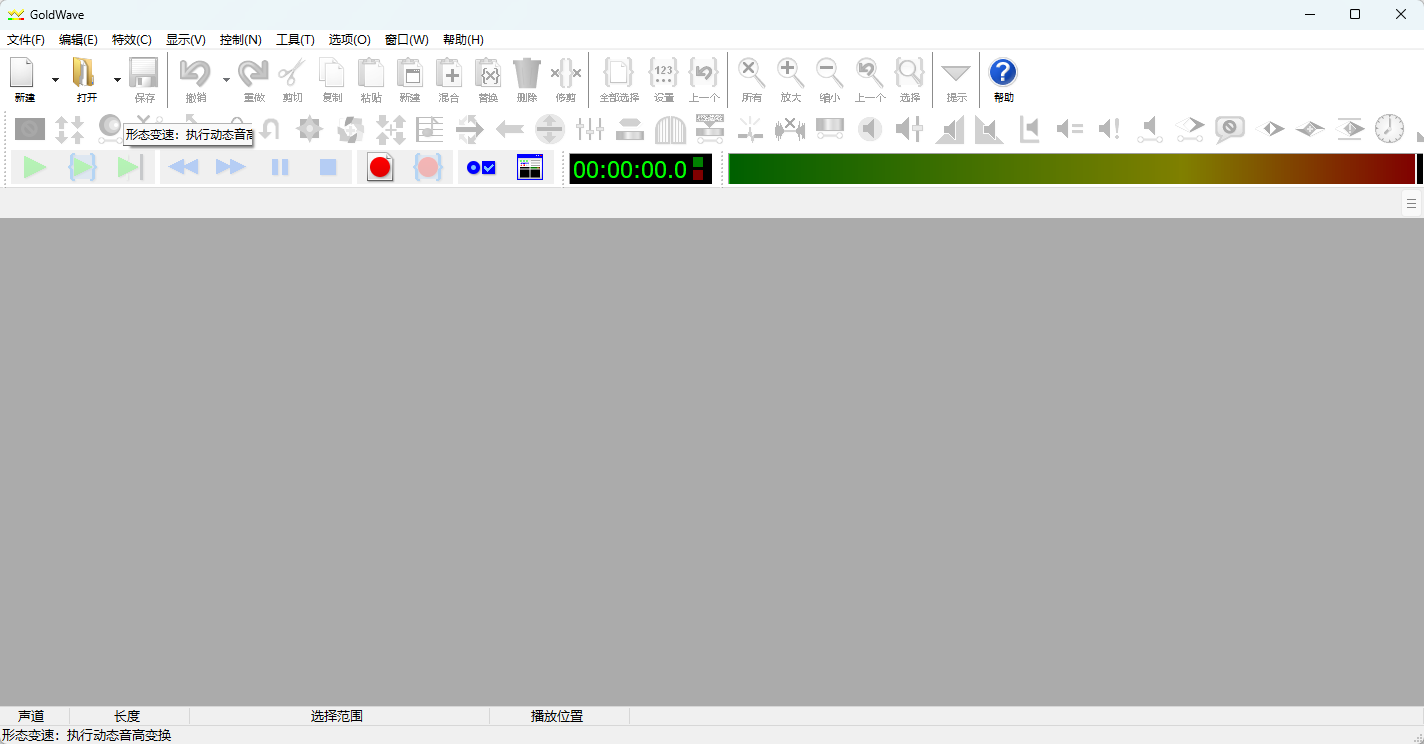The image size is (1424, 744).
Task: Click the green-to-red level meter bar
Action: [1072, 169]
